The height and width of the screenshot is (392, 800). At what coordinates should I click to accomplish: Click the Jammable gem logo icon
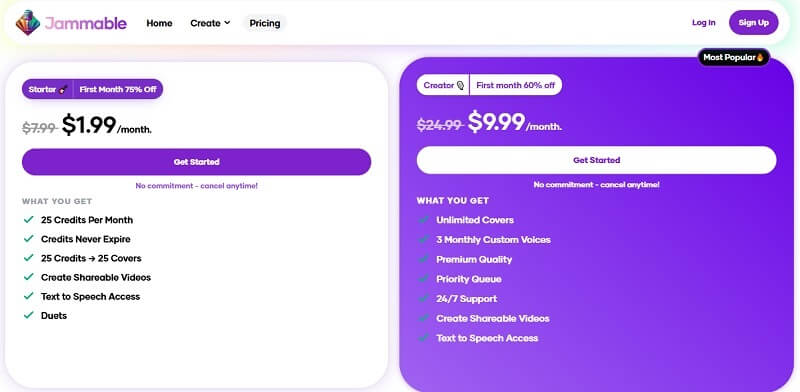28,23
